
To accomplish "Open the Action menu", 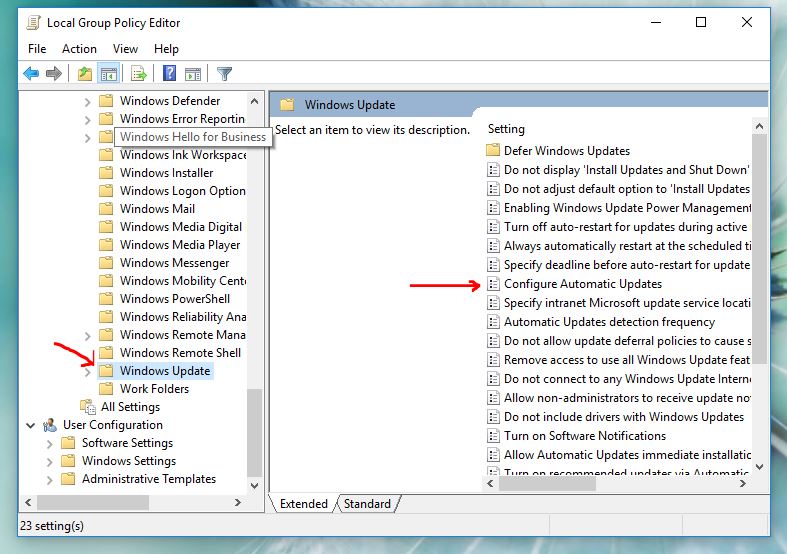I will point(79,48).
